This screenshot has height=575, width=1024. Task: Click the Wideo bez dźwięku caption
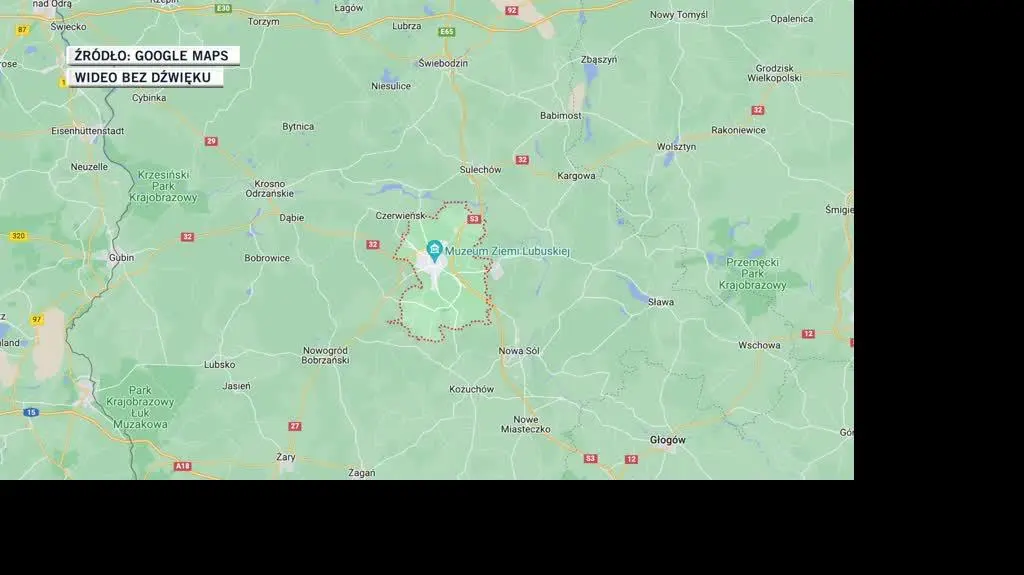click(144, 77)
